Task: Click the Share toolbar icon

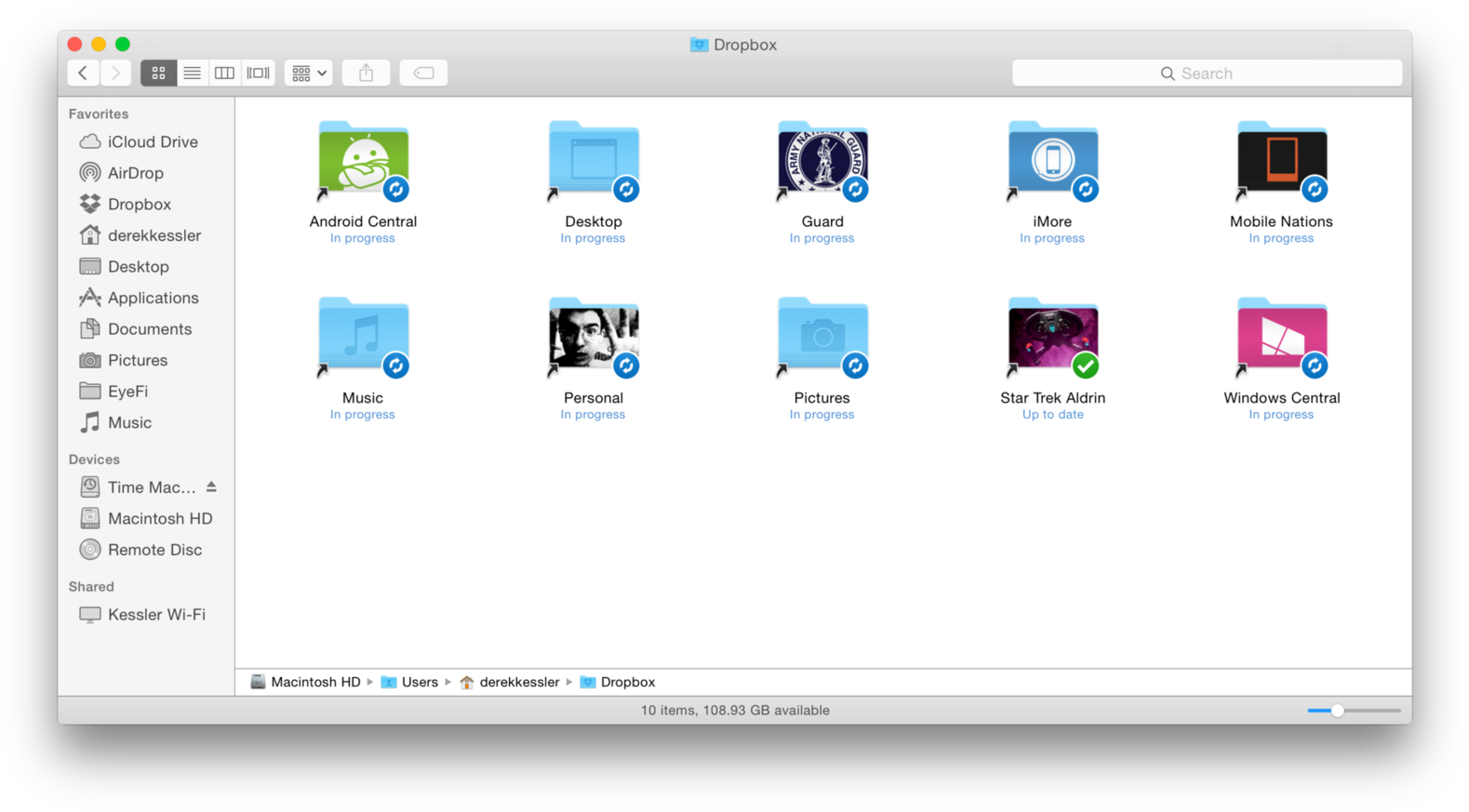Action: [366, 73]
